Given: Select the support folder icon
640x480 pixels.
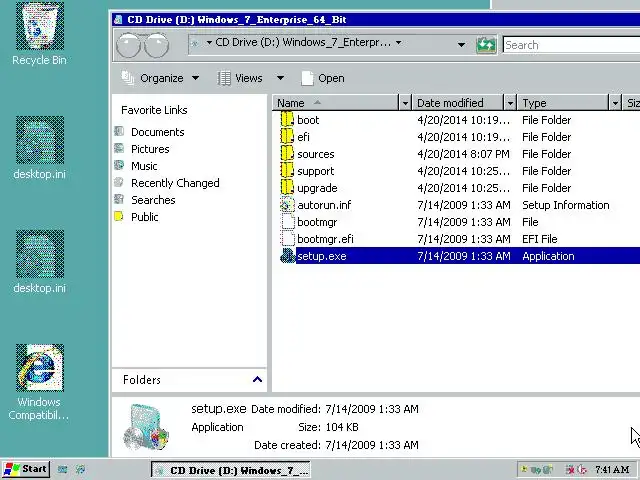Looking at the screenshot, I should pos(287,171).
